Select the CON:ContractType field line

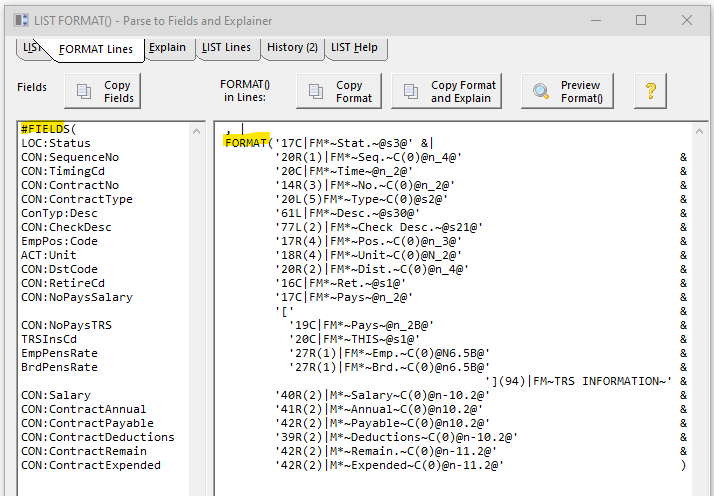76,199
